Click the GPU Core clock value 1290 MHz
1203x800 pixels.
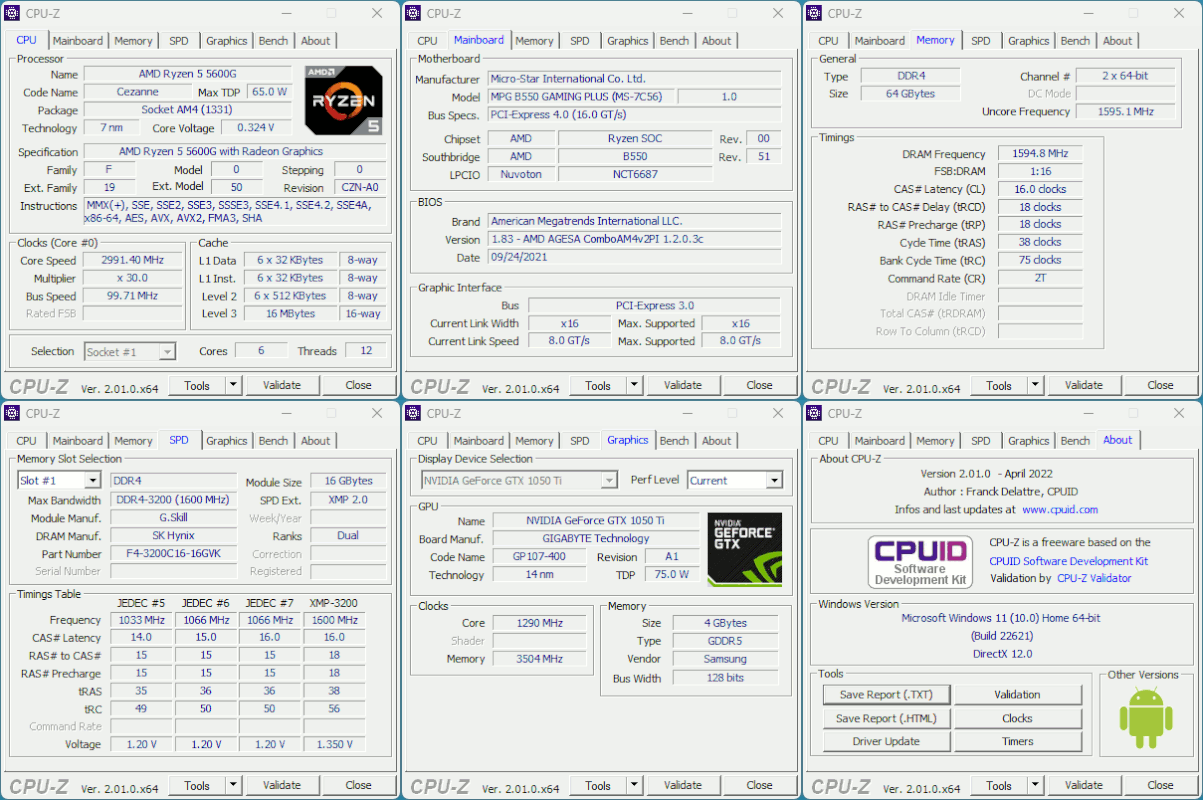[x=539, y=623]
